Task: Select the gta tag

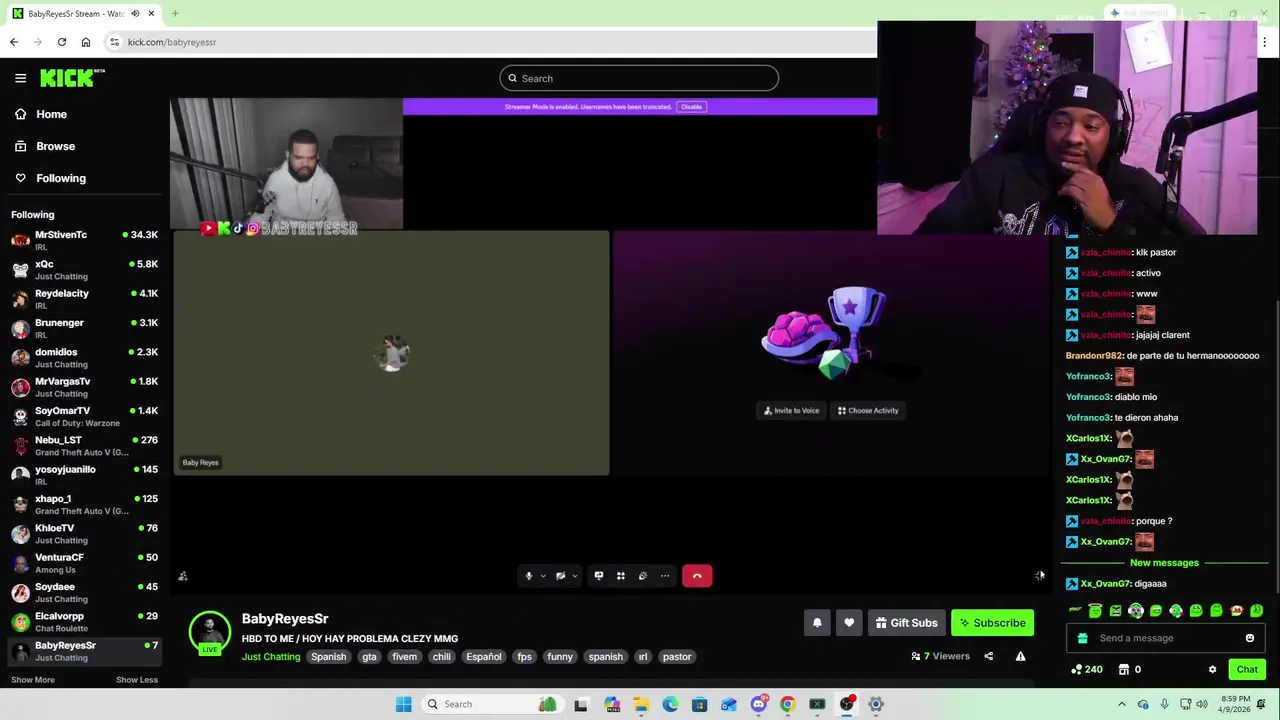Action: (369, 657)
